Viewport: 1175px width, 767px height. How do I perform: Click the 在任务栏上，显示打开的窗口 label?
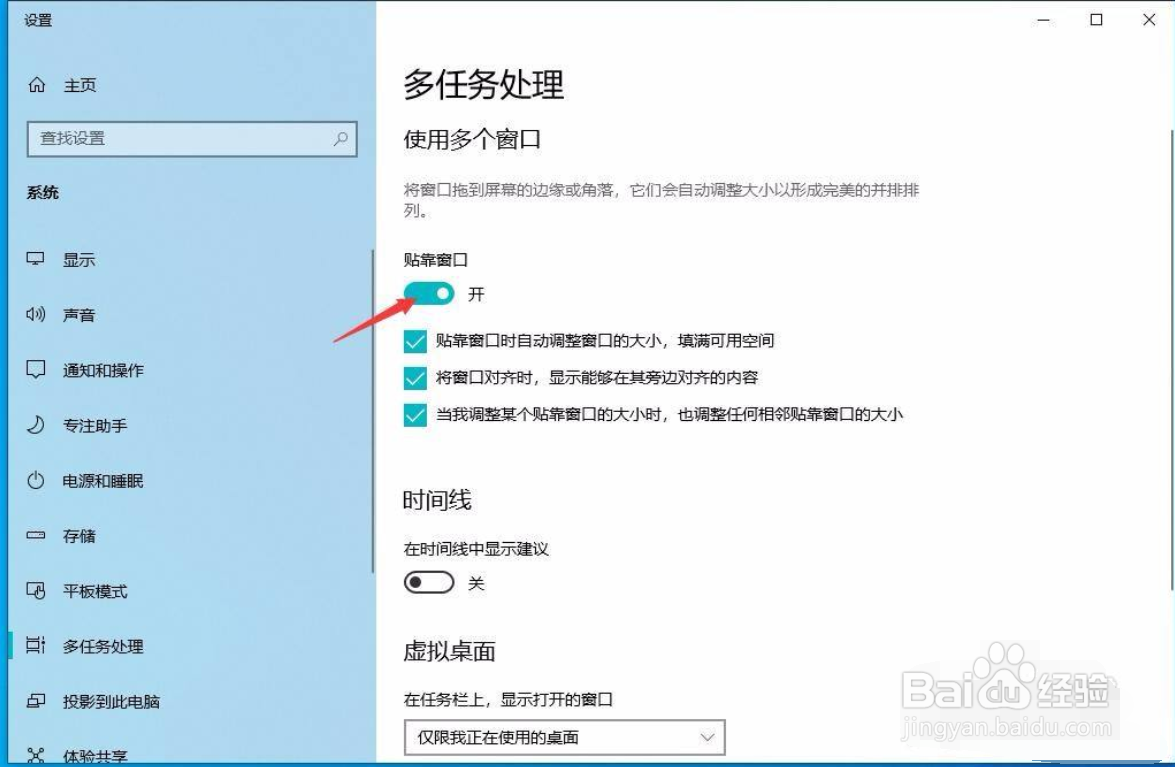(x=508, y=700)
